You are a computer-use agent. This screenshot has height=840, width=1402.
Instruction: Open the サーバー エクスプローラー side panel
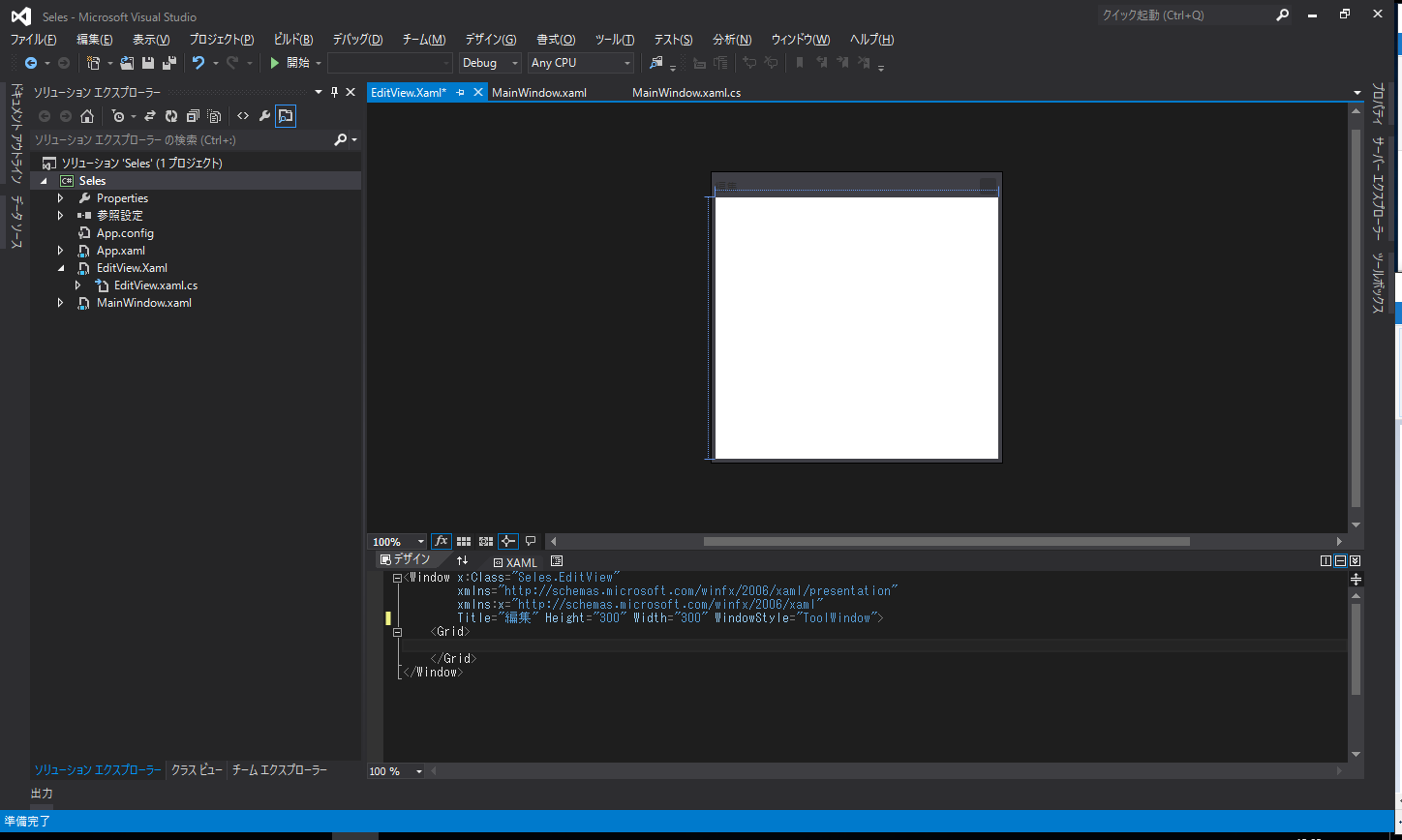coord(1377,189)
